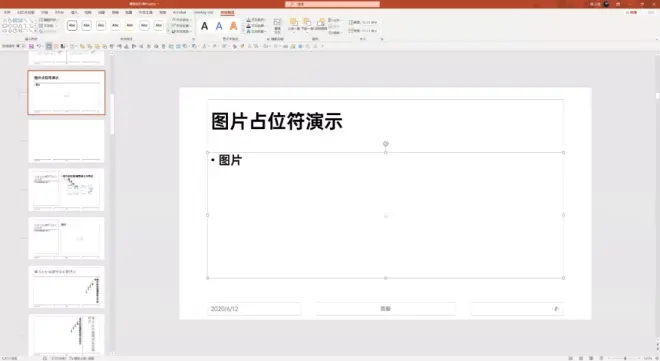Click the slide title 图片占位符演示
The width and height of the screenshot is (660, 361).
[x=277, y=121]
